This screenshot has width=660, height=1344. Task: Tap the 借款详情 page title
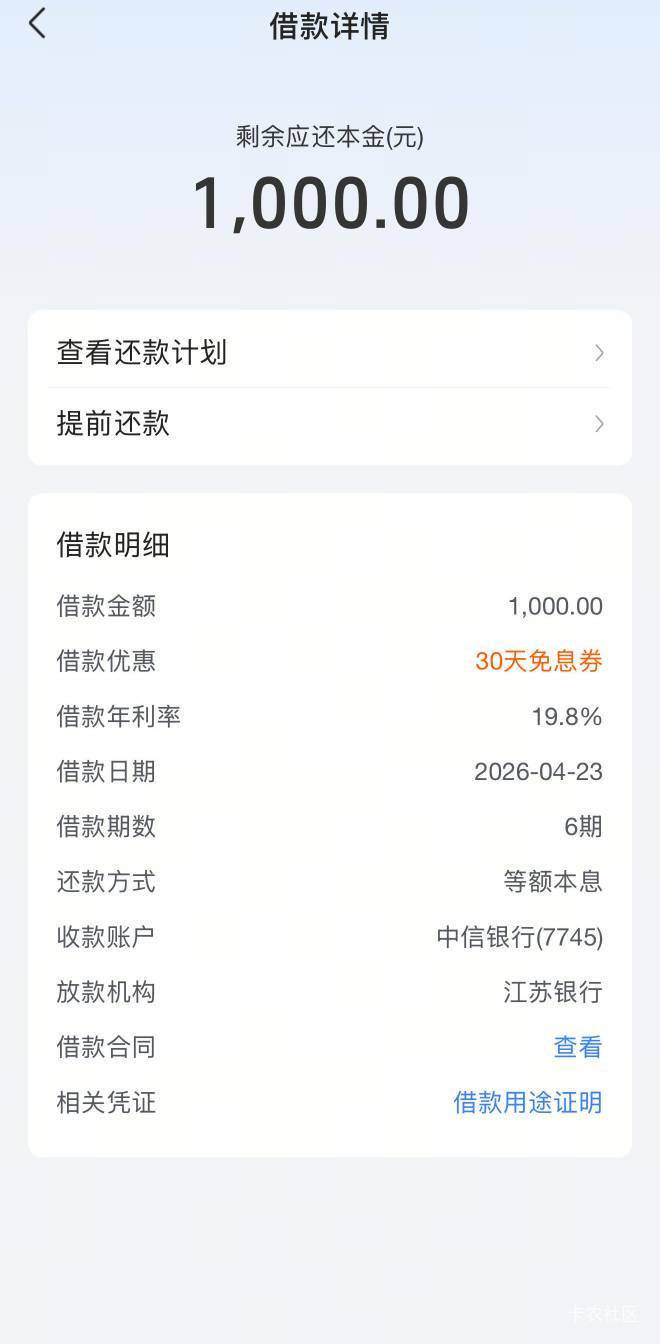click(329, 26)
